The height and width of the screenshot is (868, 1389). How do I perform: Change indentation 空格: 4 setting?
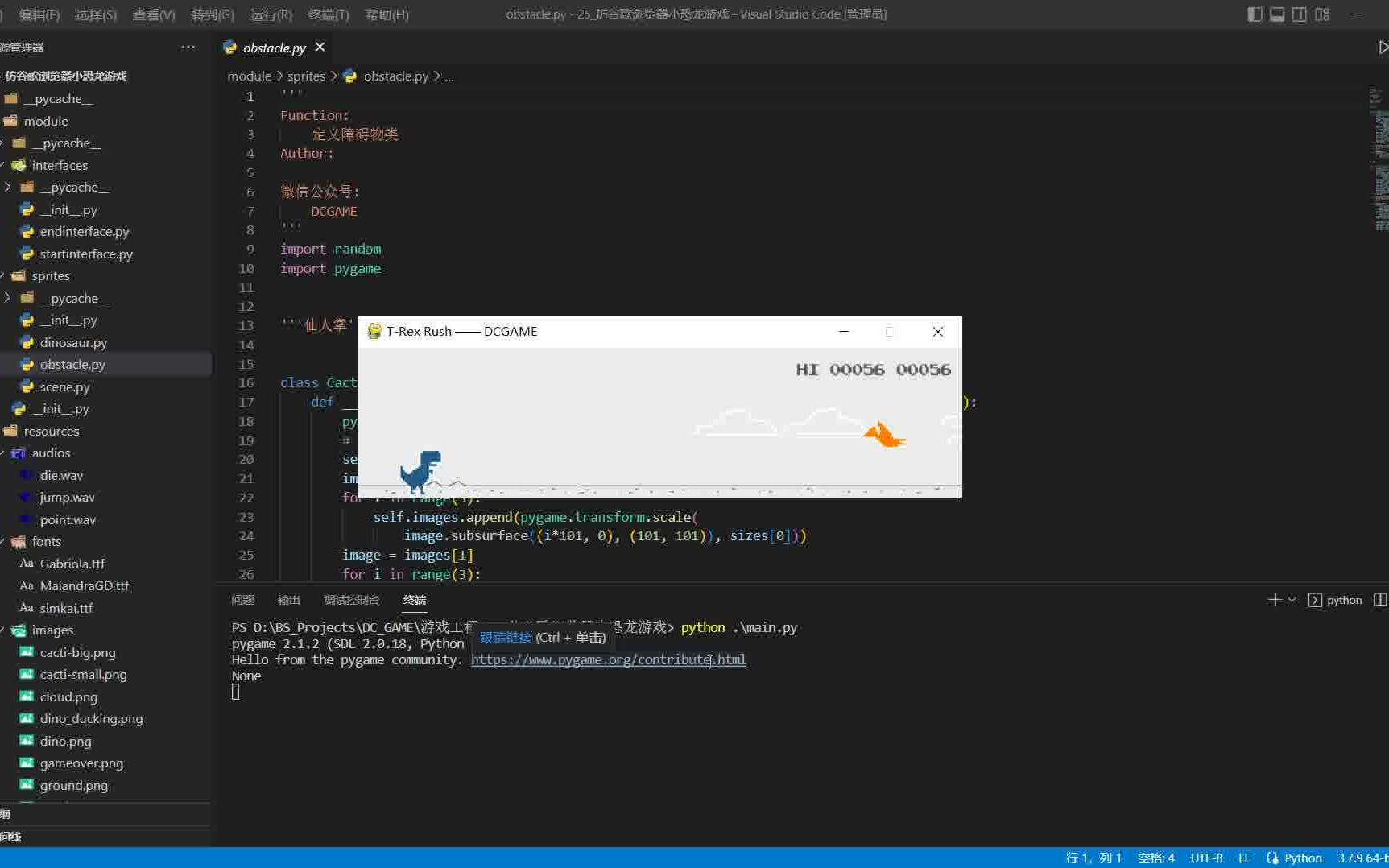(1155, 858)
